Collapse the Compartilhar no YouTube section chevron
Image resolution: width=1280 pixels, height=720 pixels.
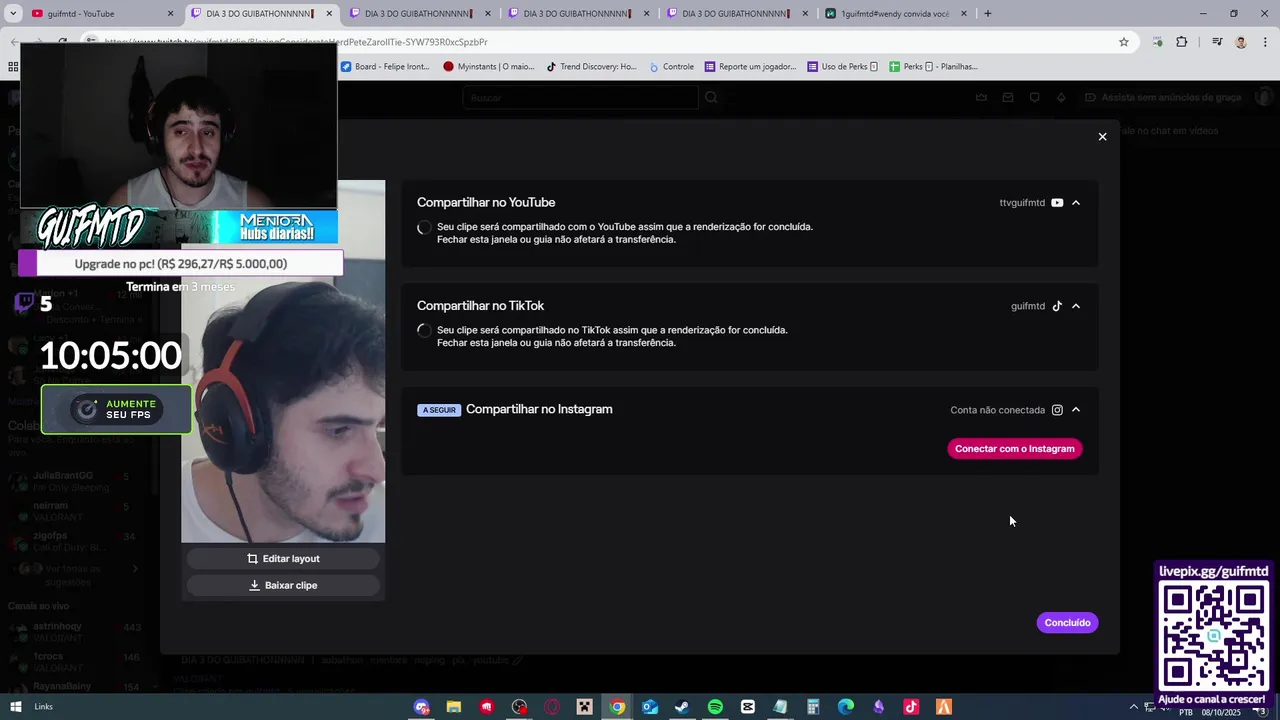[x=1076, y=203]
